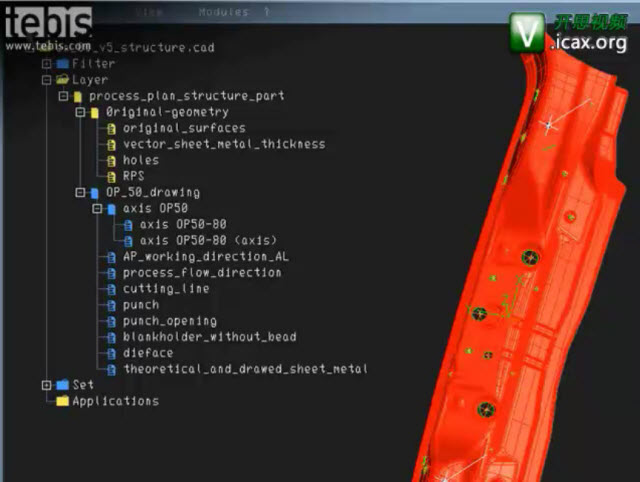Image resolution: width=640 pixels, height=482 pixels.
Task: Click the Set folder icon
Action: (x=62, y=384)
